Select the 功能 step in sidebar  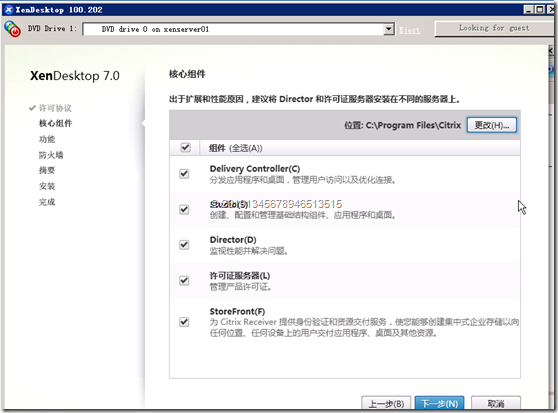[47, 139]
